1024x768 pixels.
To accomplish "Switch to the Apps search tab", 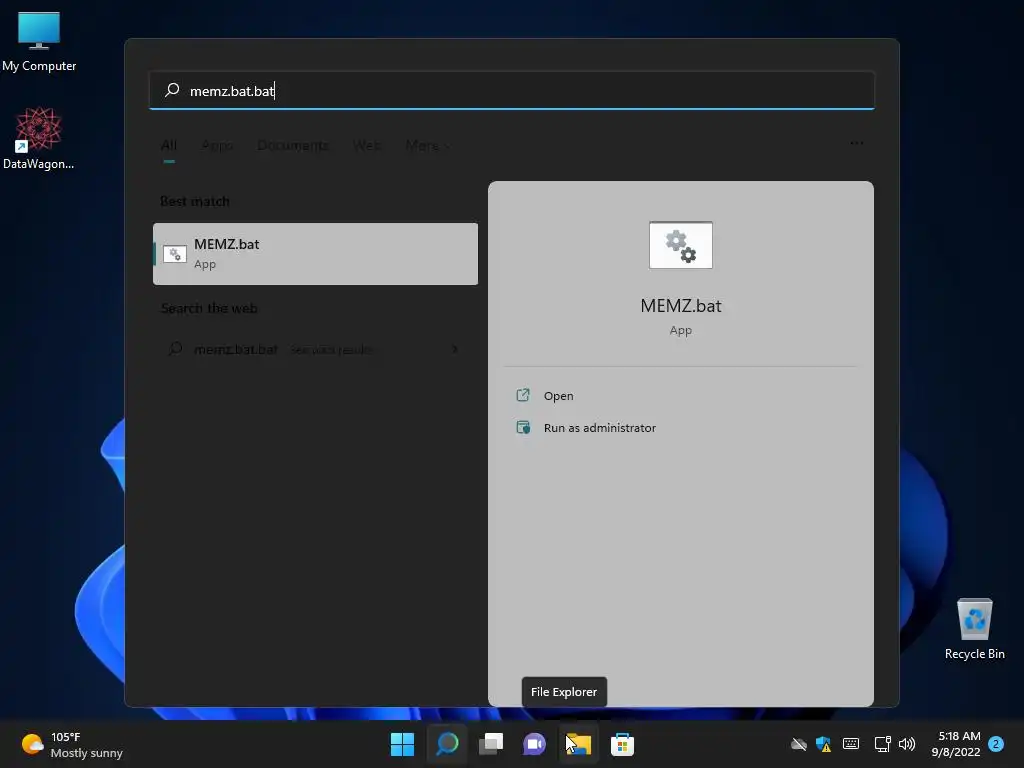I will (217, 145).
